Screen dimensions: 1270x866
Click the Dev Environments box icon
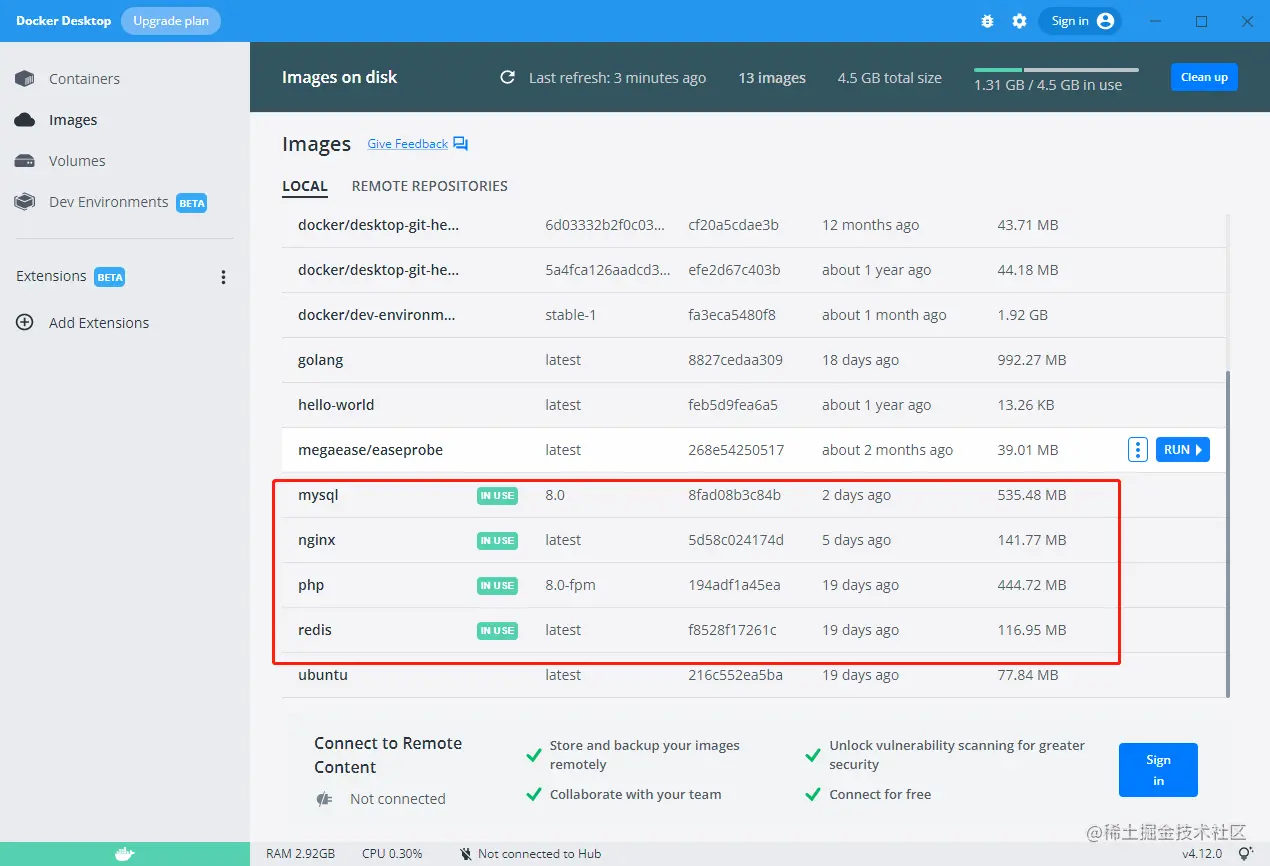[25, 202]
